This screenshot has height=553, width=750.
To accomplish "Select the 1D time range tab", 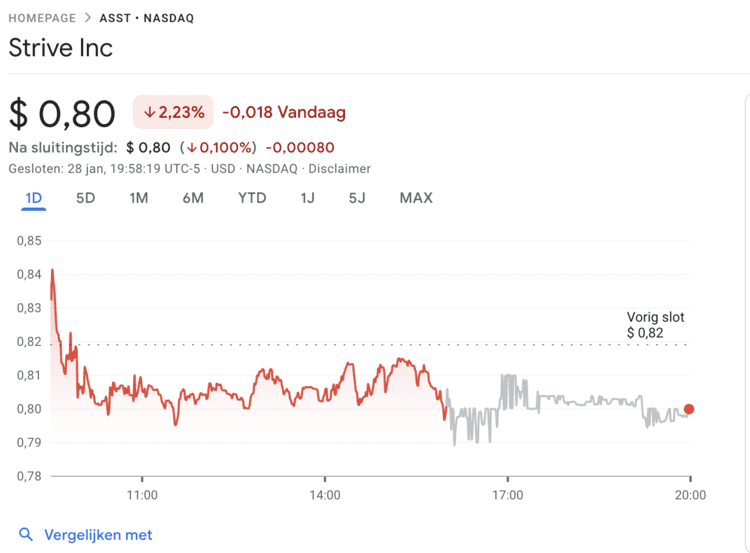I will pyautogui.click(x=33, y=198).
